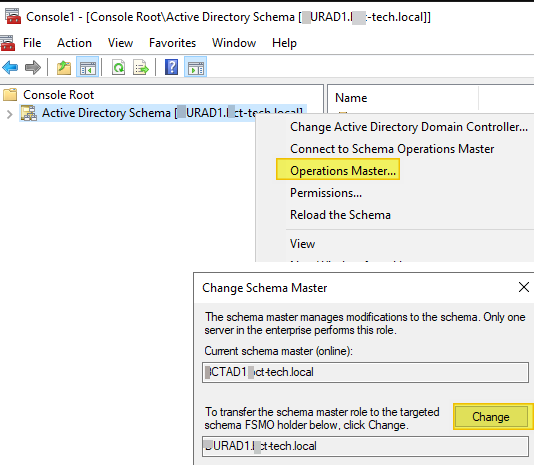Click the Refresh toolbar icon

118,67
